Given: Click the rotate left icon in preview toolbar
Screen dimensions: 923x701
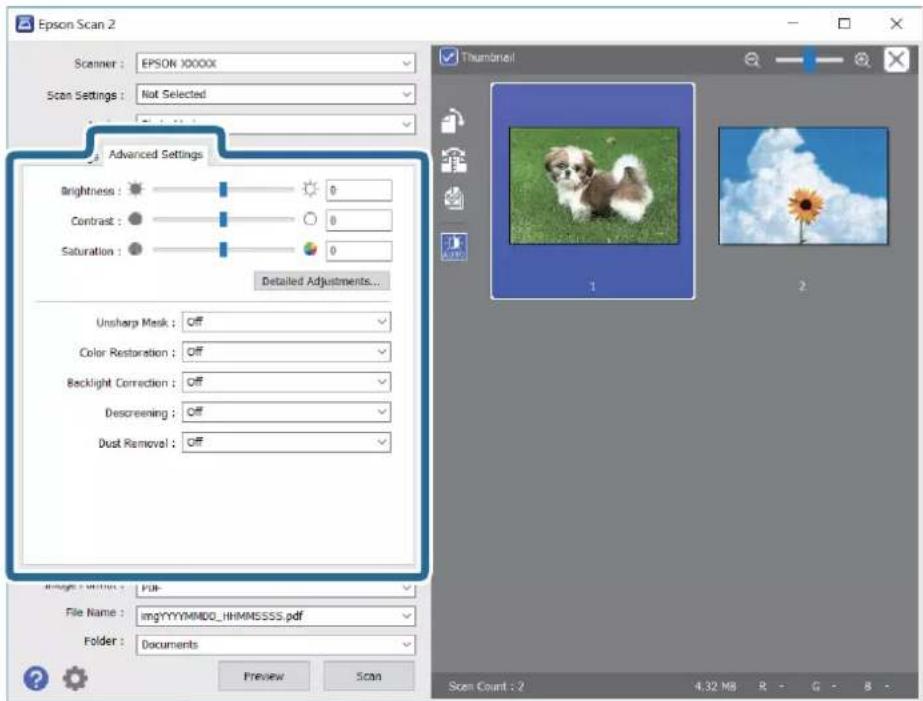Looking at the screenshot, I should pos(452,121).
